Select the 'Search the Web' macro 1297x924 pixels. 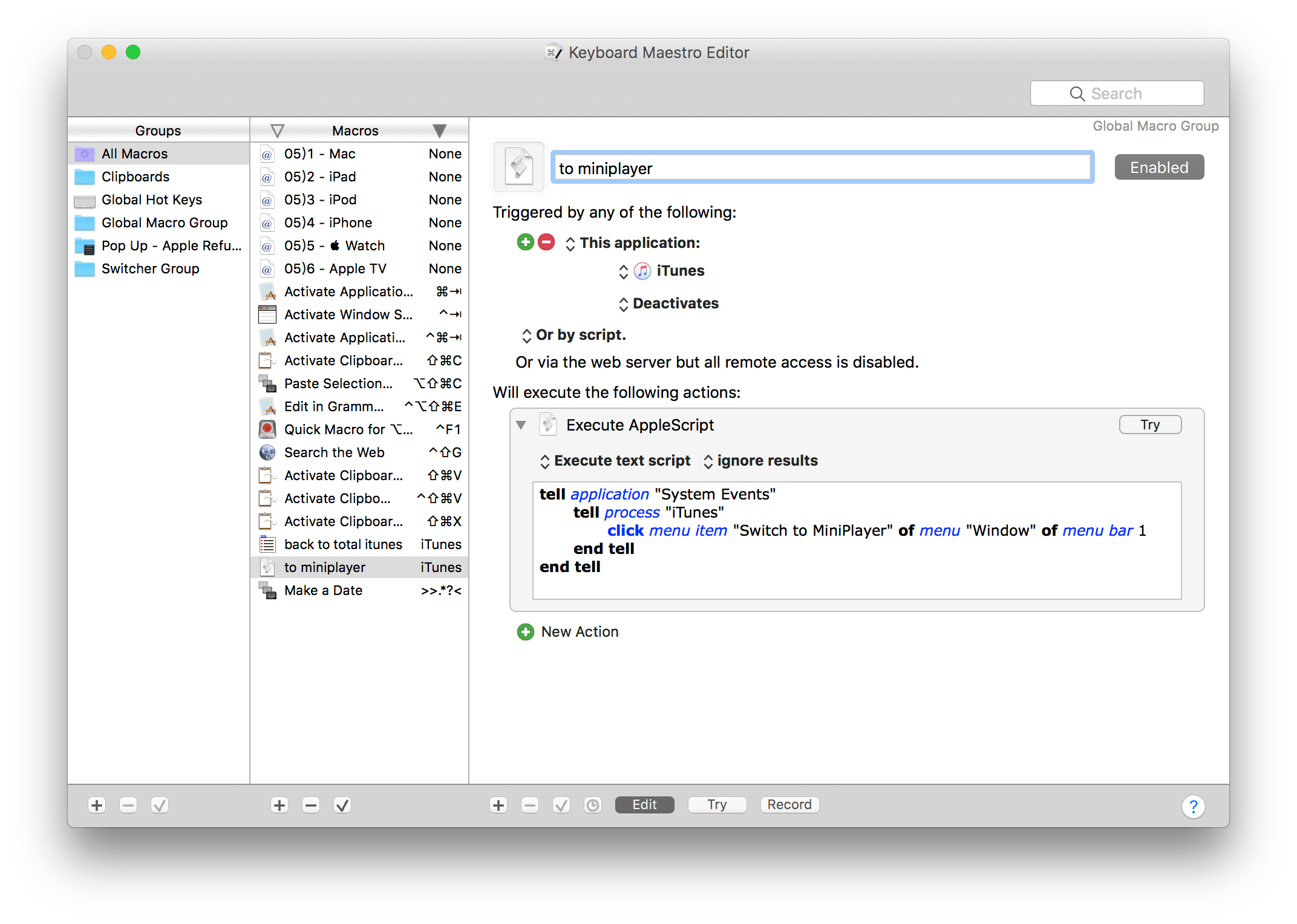pos(359,452)
